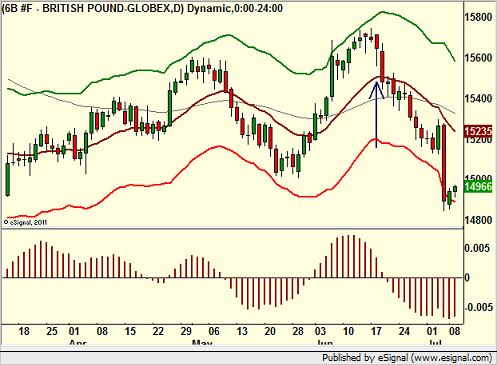Image resolution: width=497 pixels, height=365 pixels.
Task: Click the 15800 price axis label
Action: click(478, 17)
